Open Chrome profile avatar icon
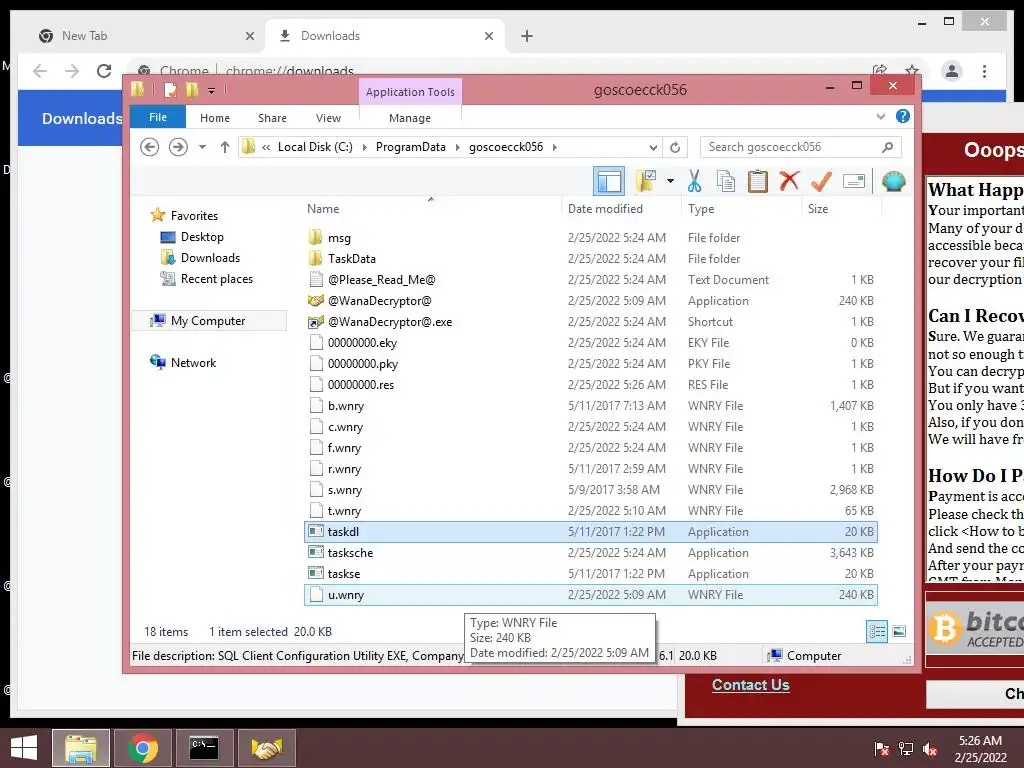 click(x=952, y=71)
